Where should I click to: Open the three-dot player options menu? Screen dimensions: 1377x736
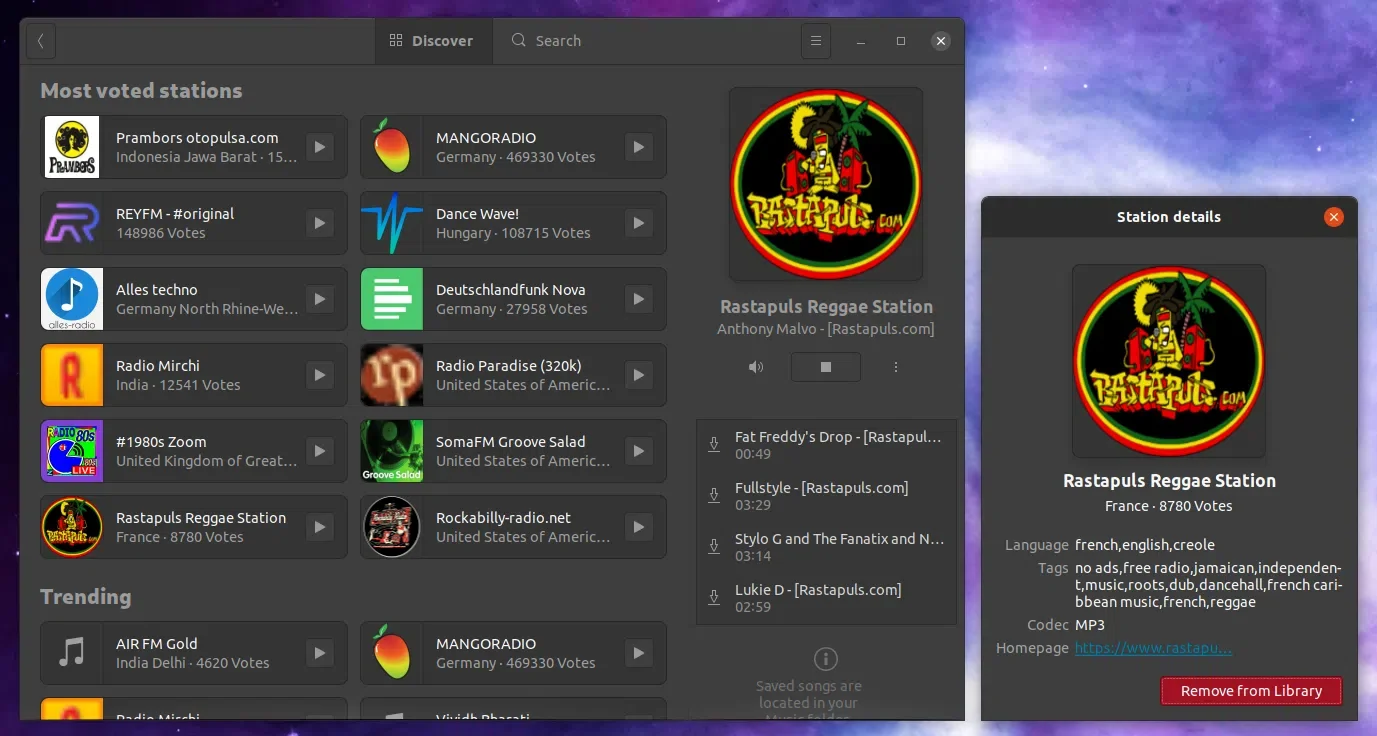point(896,367)
